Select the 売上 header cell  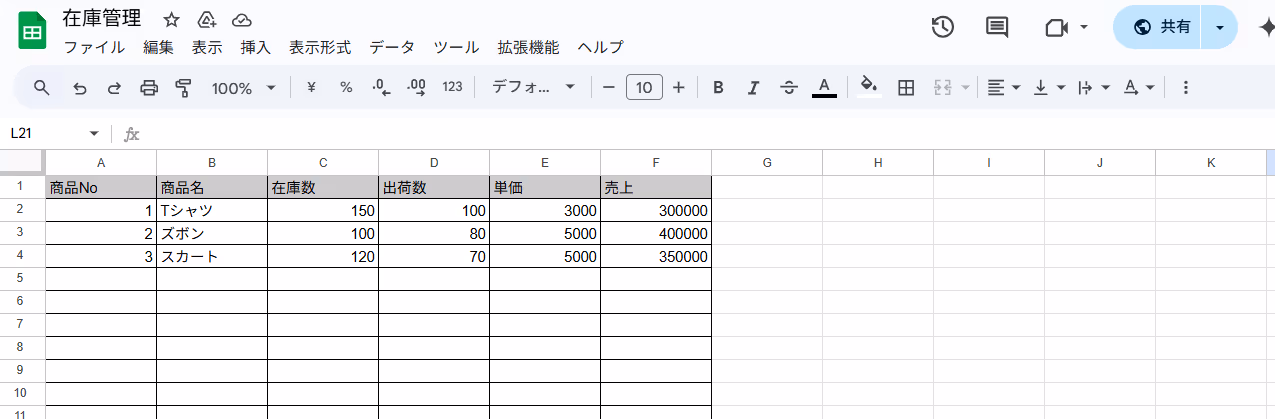point(656,187)
